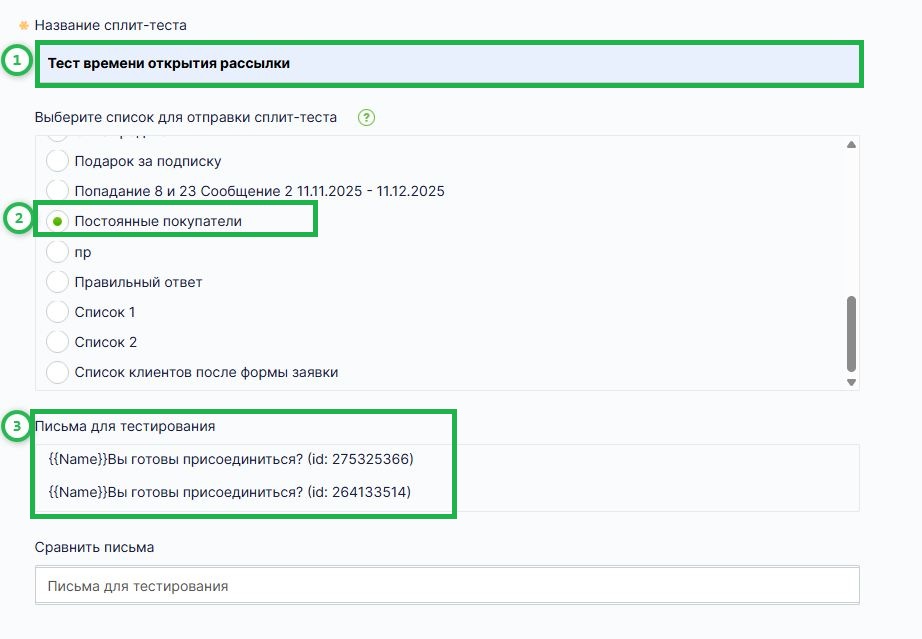Click the scrollbar thumb of the mailing lists
The image size is (922, 639).
[x=851, y=330]
